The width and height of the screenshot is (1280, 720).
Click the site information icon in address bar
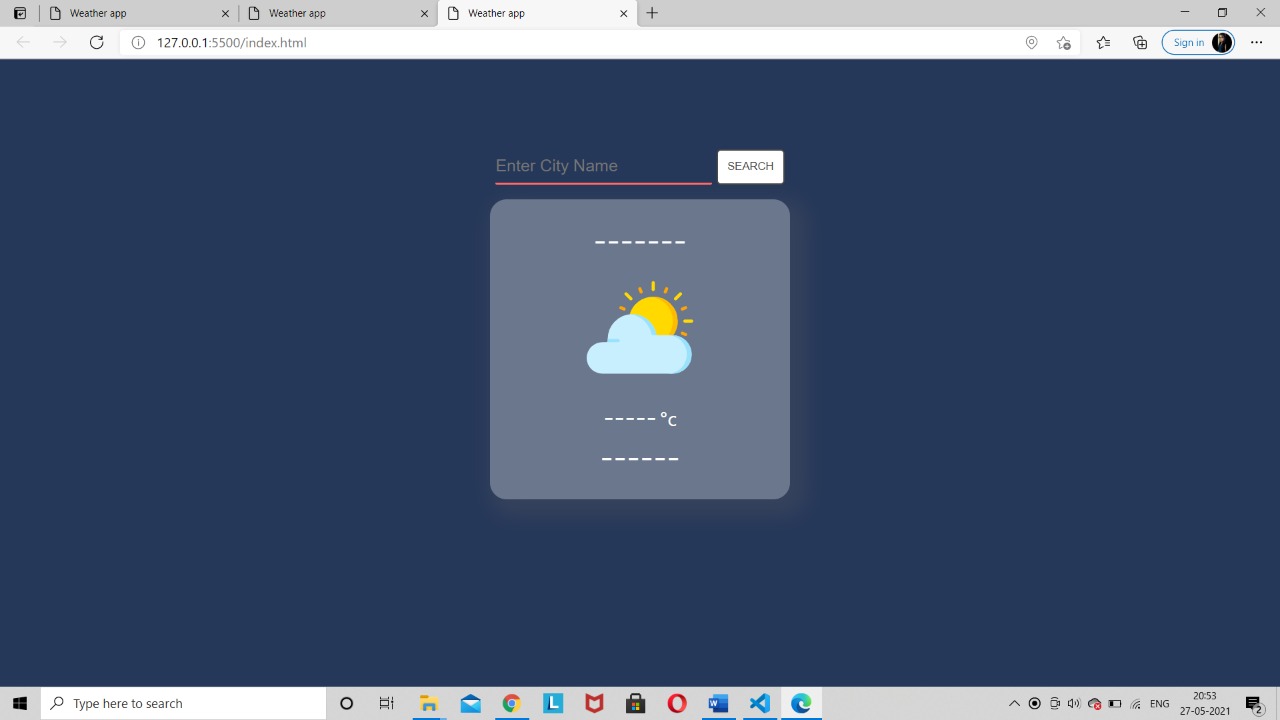[137, 42]
